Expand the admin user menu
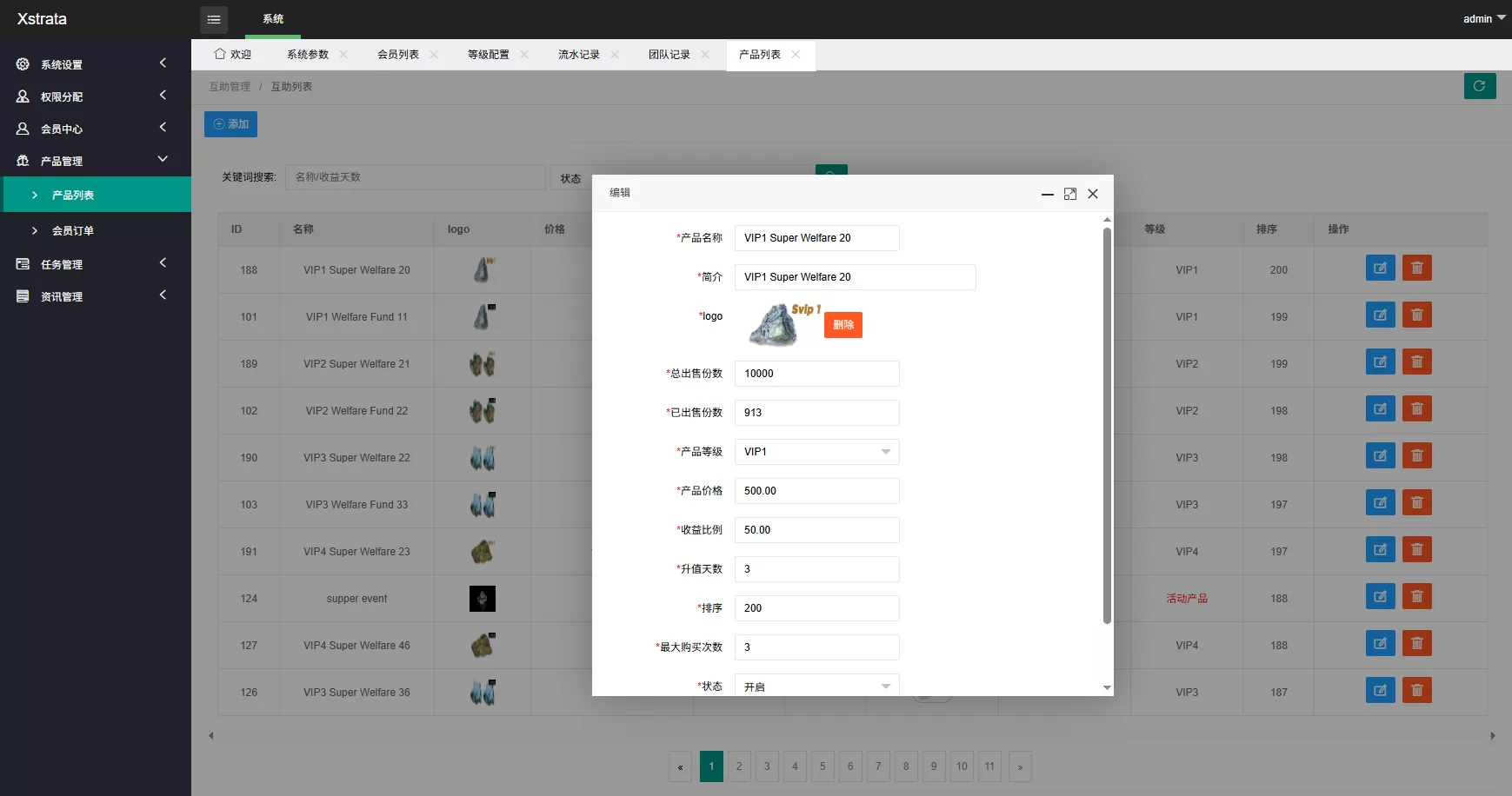The height and width of the screenshot is (796, 1512). (x=1483, y=18)
